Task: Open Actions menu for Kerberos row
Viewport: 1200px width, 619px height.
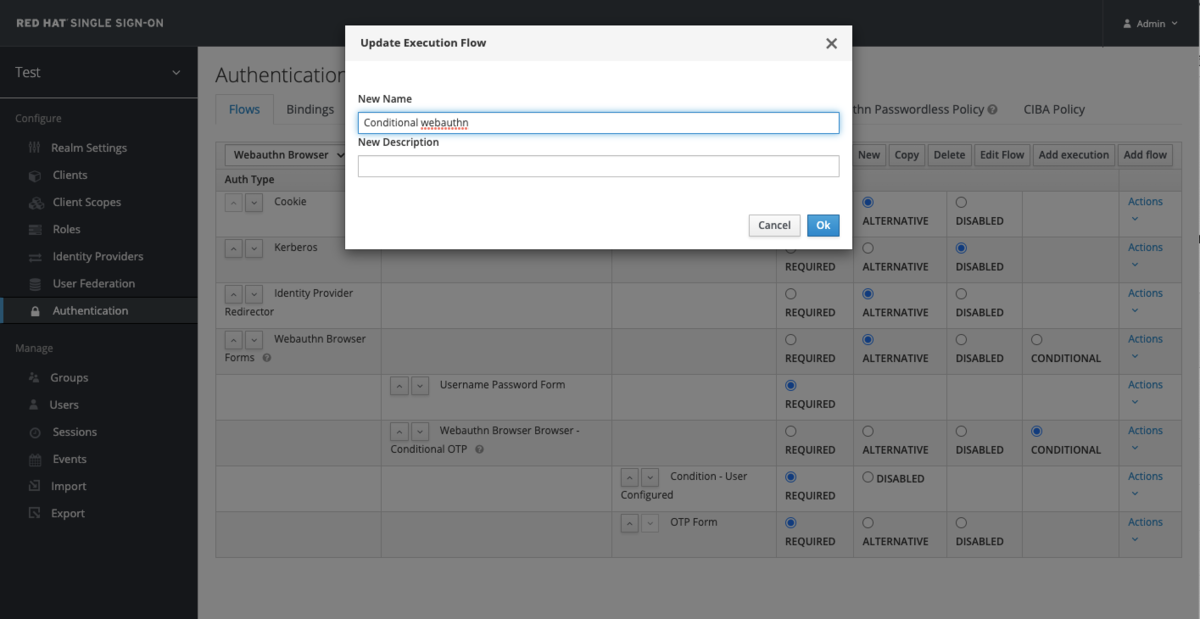Action: (1145, 255)
